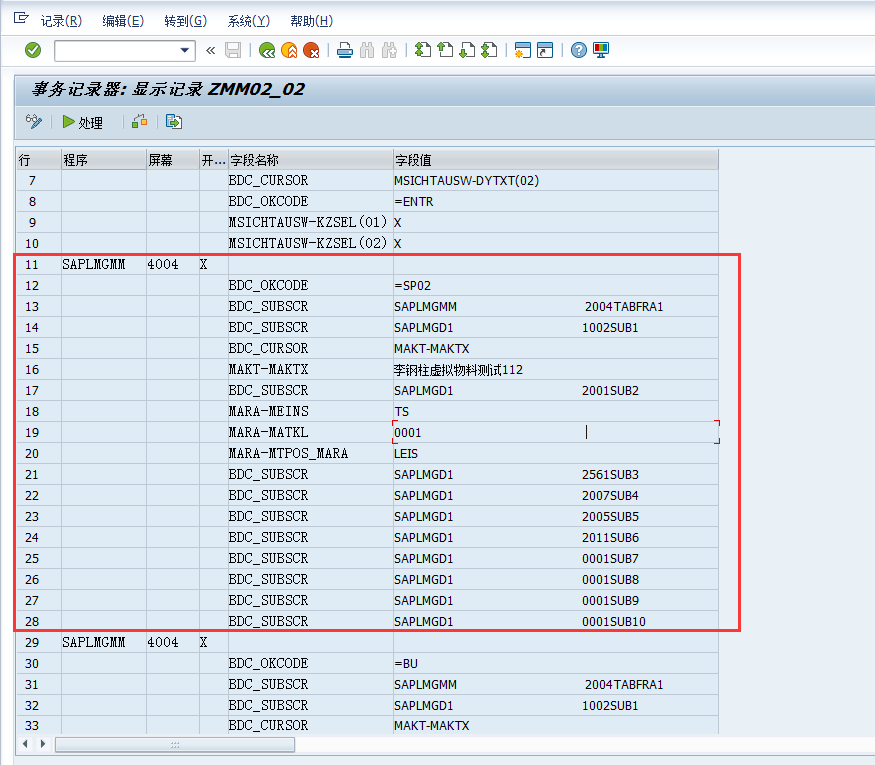Click the display/change glasses-pencil icon
This screenshot has width=875, height=765.
(33, 122)
